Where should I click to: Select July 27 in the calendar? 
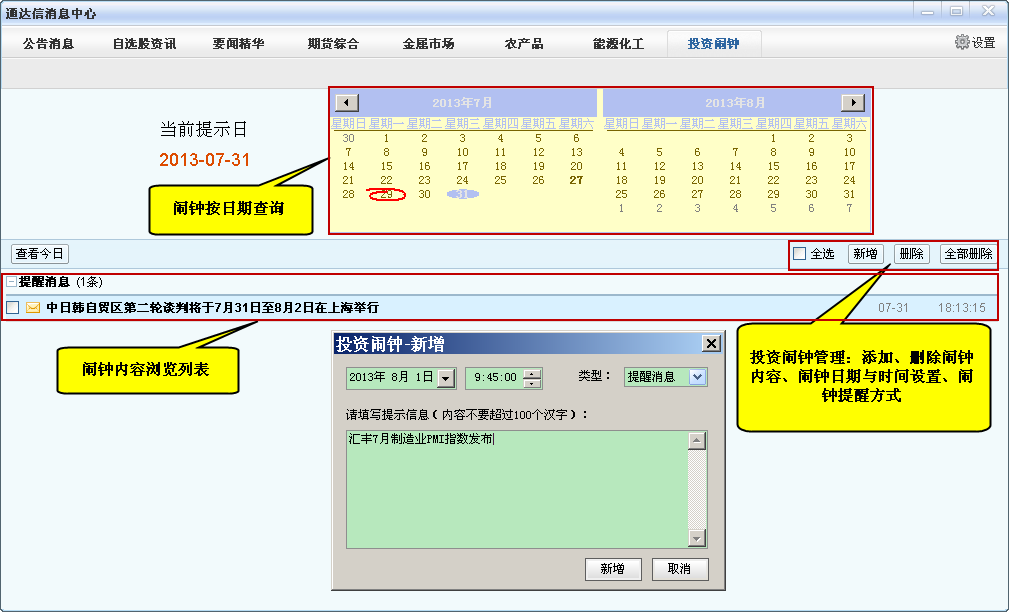pyautogui.click(x=576, y=180)
